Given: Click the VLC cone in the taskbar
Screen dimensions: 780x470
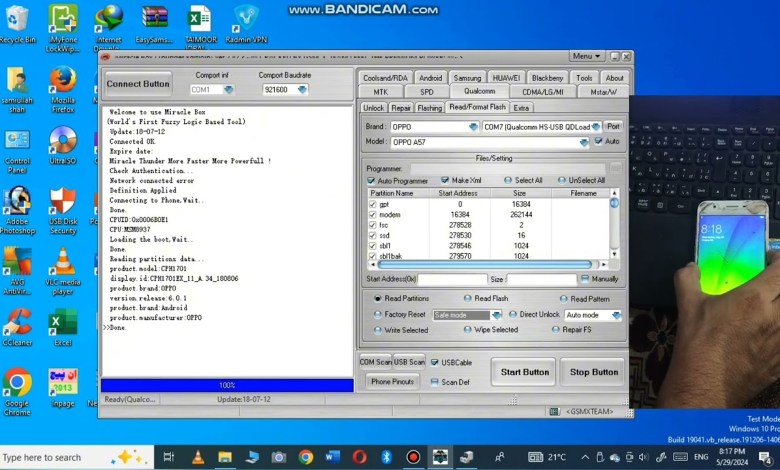Looking at the screenshot, I should (198, 457).
